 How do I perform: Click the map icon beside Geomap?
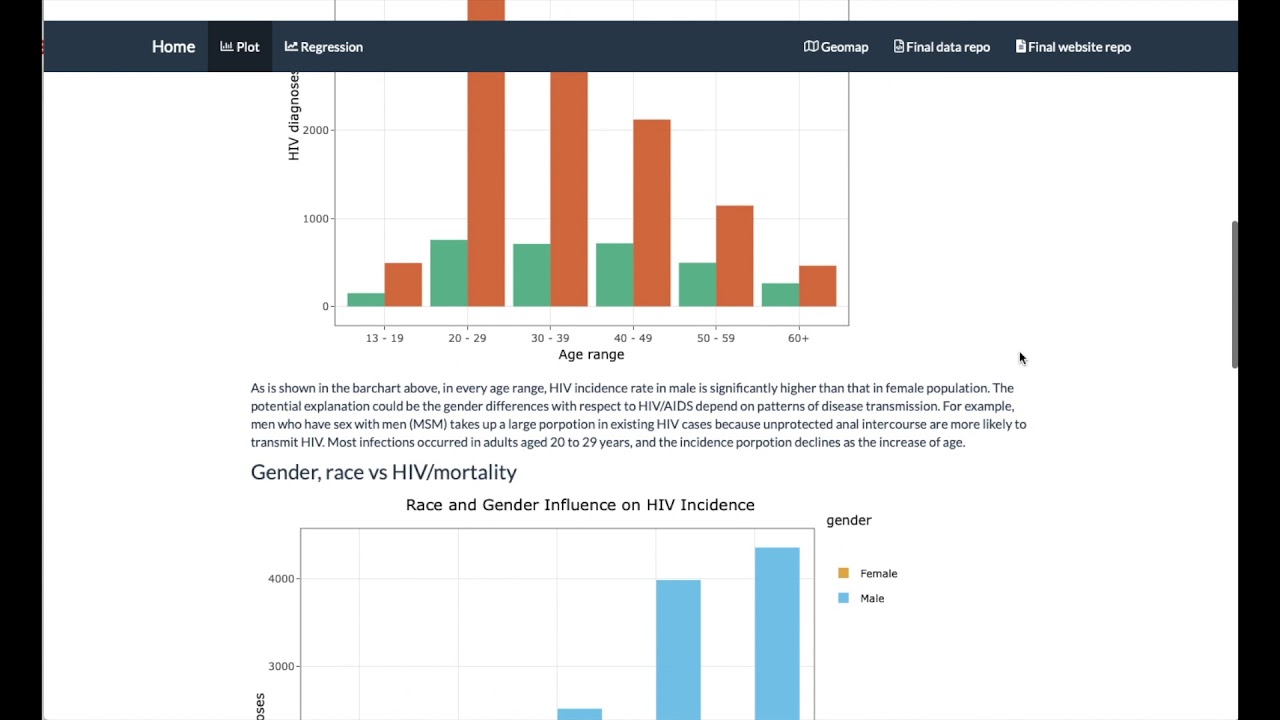[811, 47]
